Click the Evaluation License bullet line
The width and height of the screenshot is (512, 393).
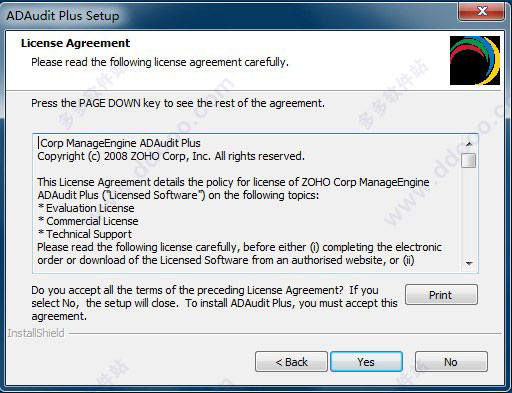pyautogui.click(x=86, y=208)
